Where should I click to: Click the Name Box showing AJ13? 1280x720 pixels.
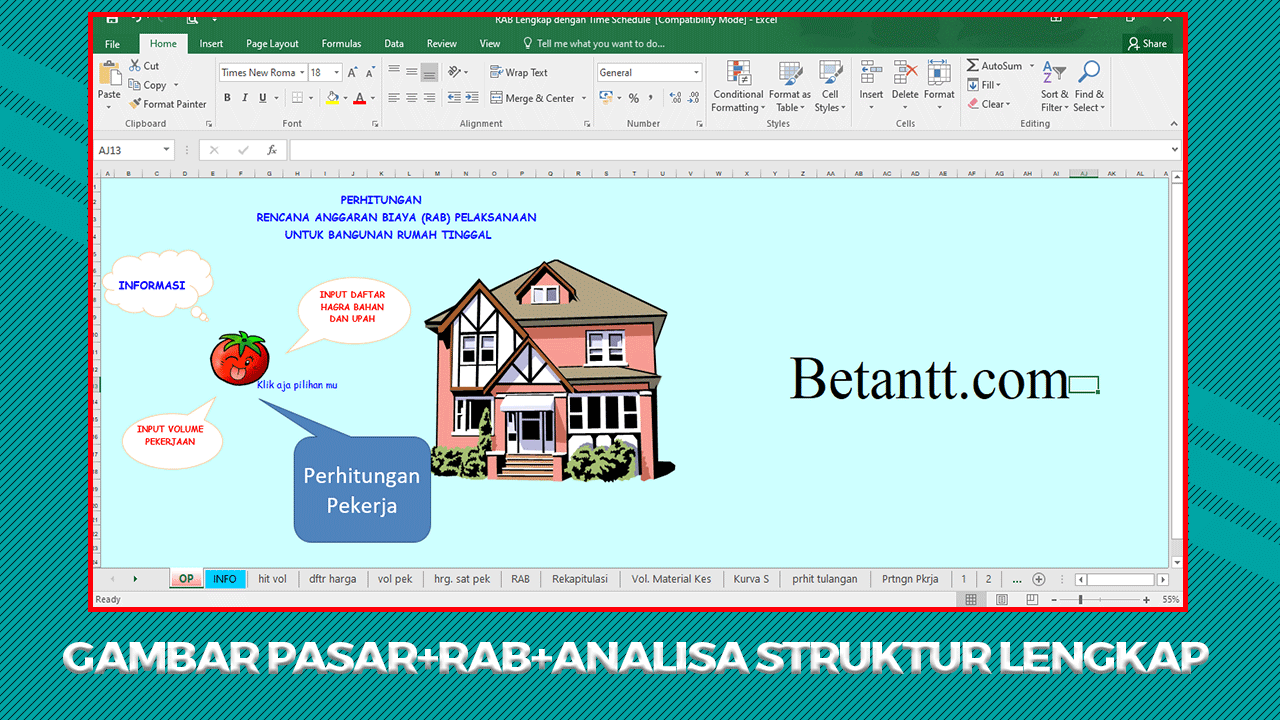134,150
